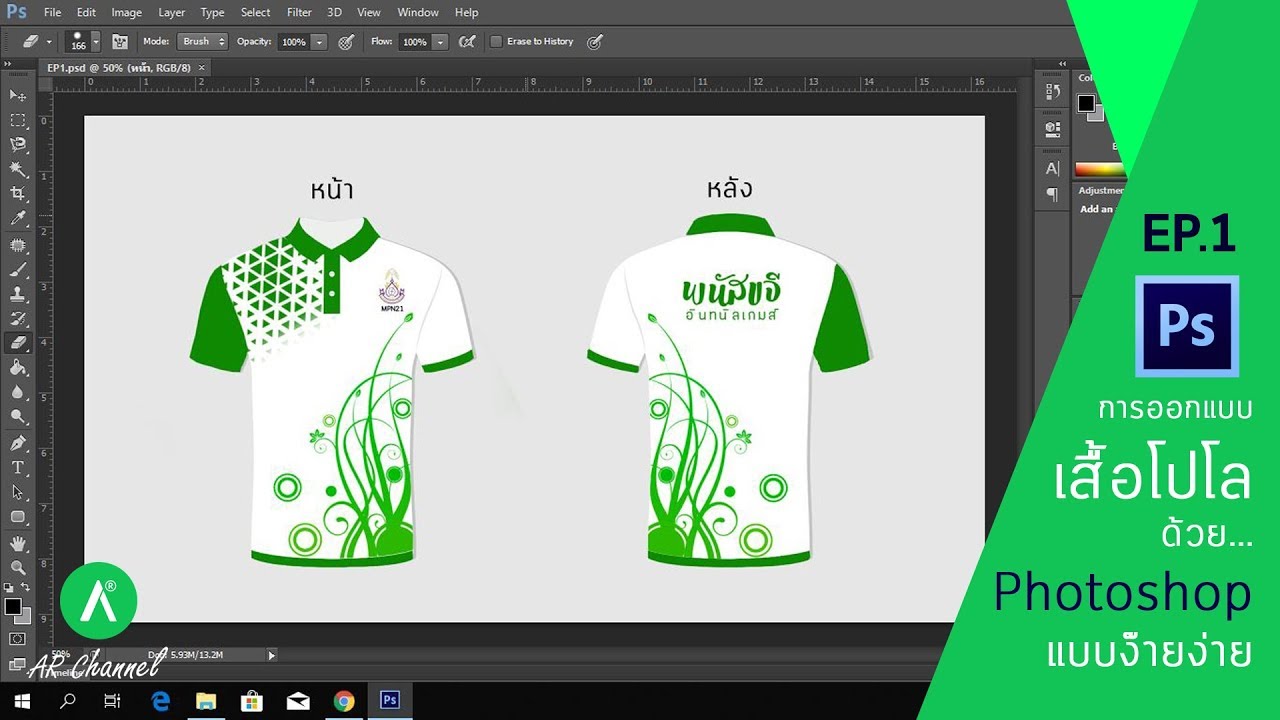1280x720 pixels.
Task: Select the Magic Wand tool
Action: pos(18,169)
